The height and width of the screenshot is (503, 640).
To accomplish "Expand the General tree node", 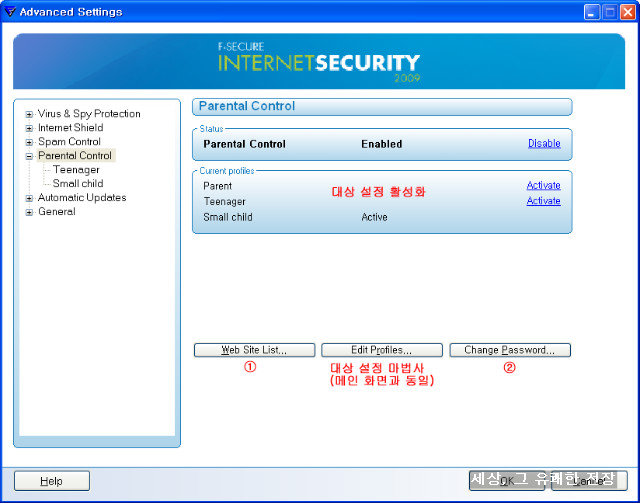I will pyautogui.click(x=29, y=212).
